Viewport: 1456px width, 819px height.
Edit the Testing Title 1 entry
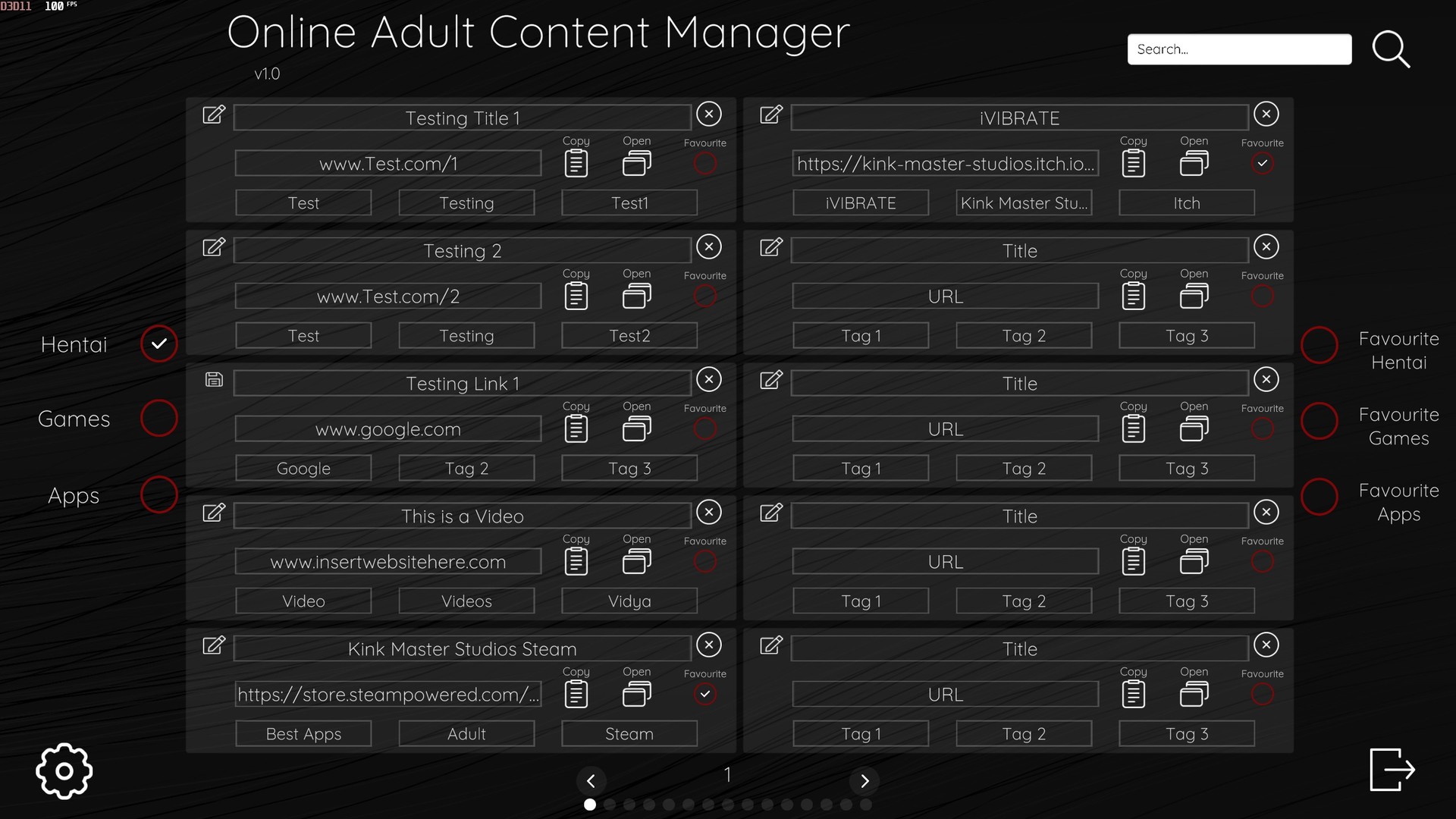pos(215,115)
